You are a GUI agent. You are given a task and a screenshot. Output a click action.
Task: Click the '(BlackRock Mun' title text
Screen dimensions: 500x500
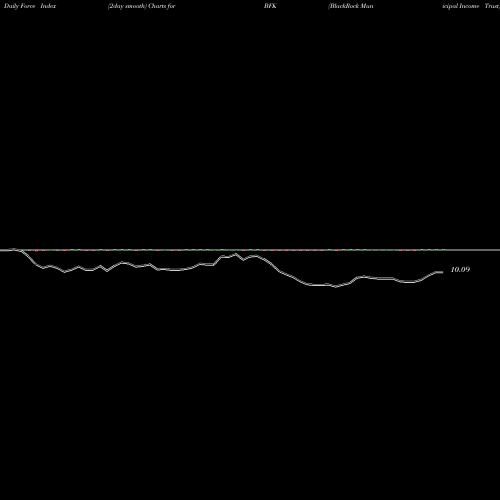coord(351,6)
